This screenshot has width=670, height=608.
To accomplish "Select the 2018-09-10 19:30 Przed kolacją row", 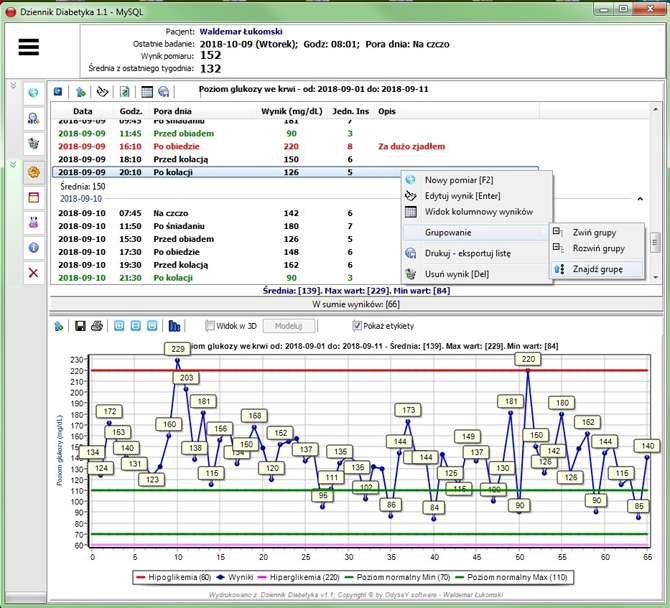I will 226,264.
